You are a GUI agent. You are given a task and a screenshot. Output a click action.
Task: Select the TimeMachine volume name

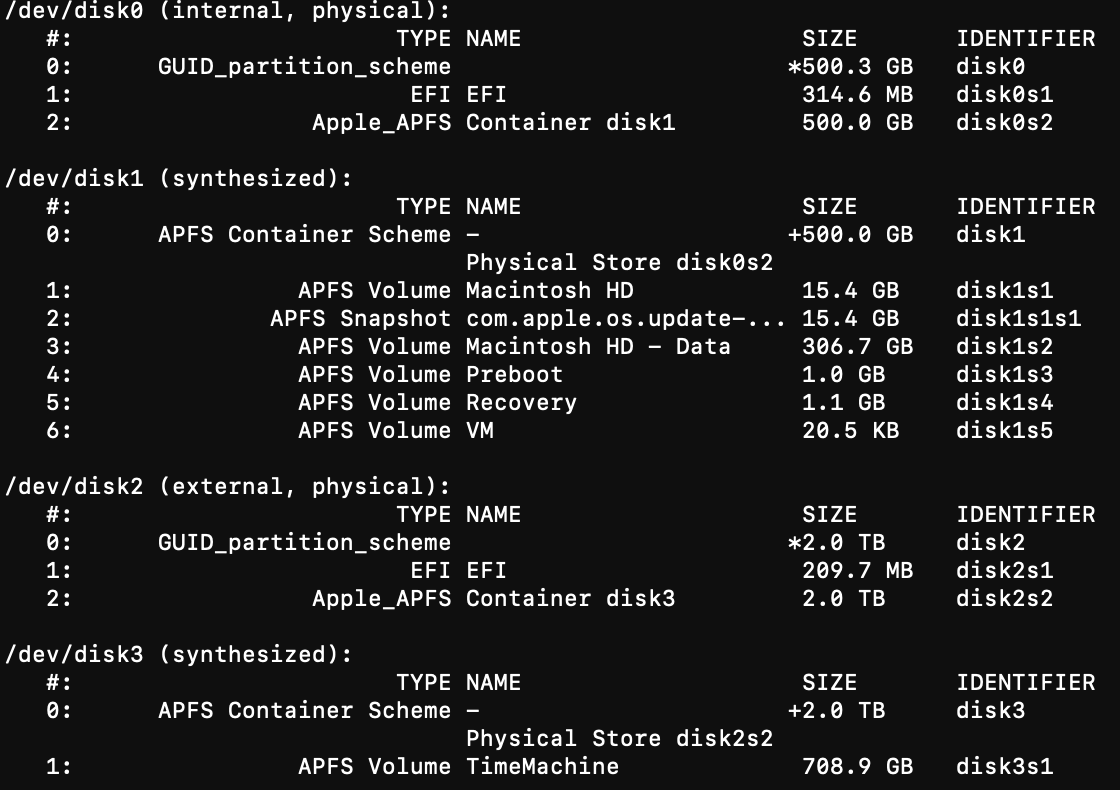click(x=542, y=767)
